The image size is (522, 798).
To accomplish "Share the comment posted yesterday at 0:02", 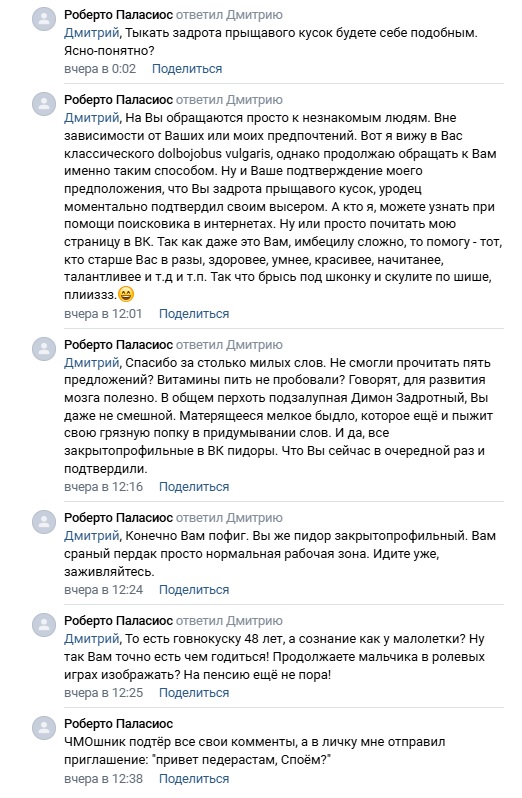I will point(187,69).
